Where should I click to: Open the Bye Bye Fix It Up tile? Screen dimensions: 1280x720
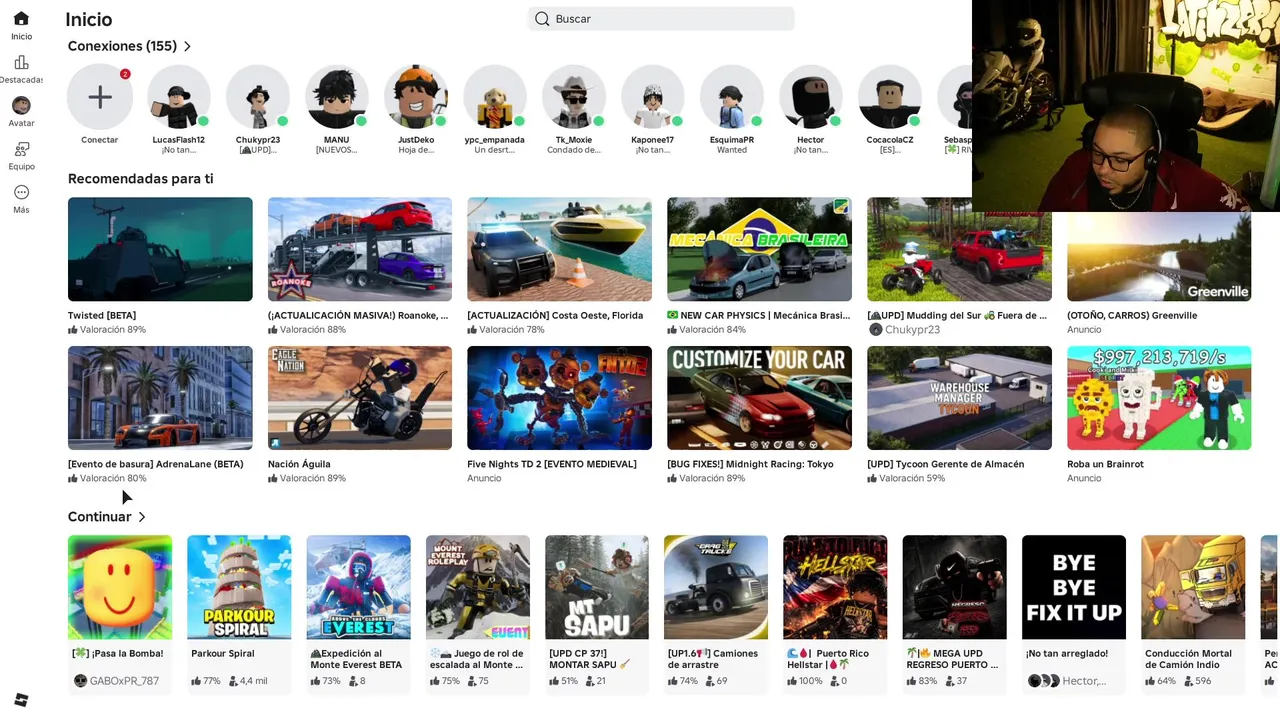[x=1074, y=587]
